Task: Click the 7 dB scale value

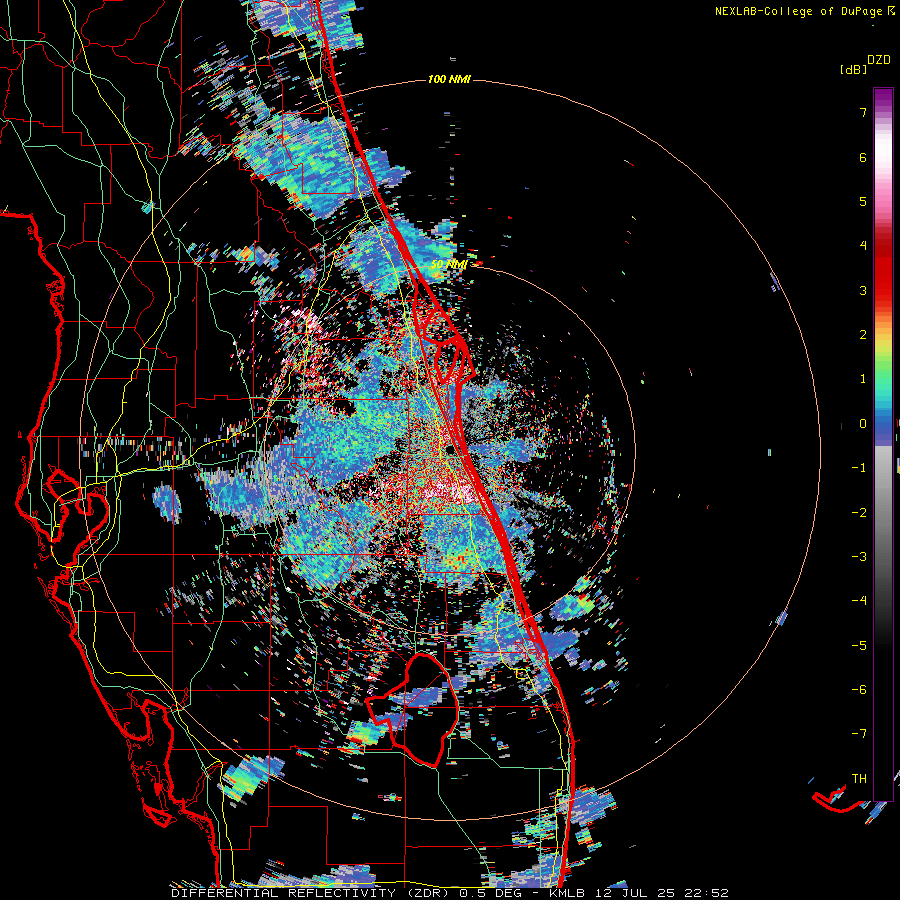Action: tap(863, 112)
